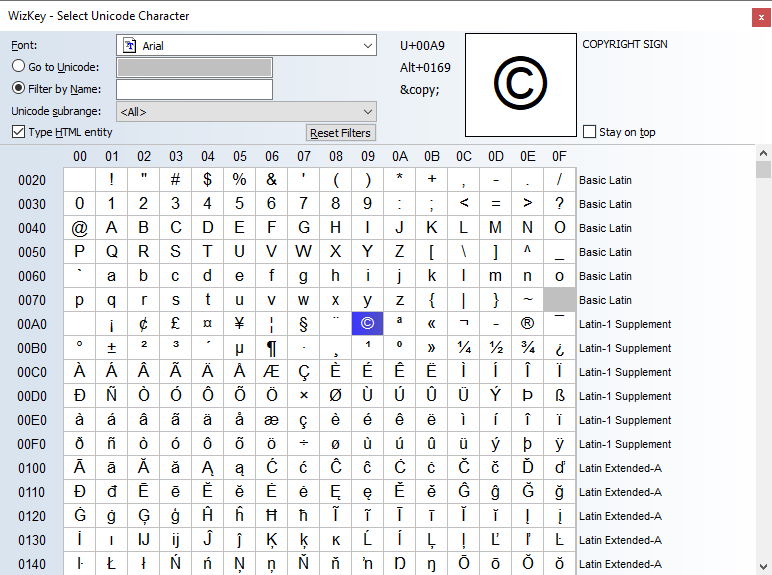Select the copyright sign character cell
Screen dimensions: 772x575
367,324
